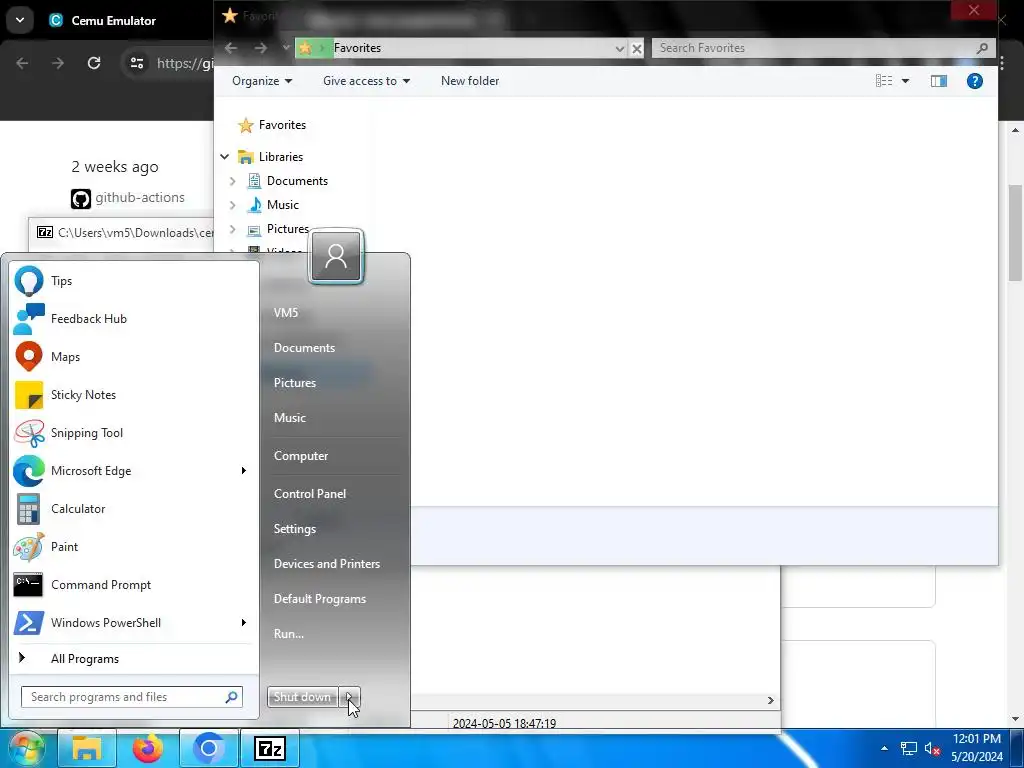1024x768 pixels.
Task: Click the address bar X button
Action: pos(637,48)
